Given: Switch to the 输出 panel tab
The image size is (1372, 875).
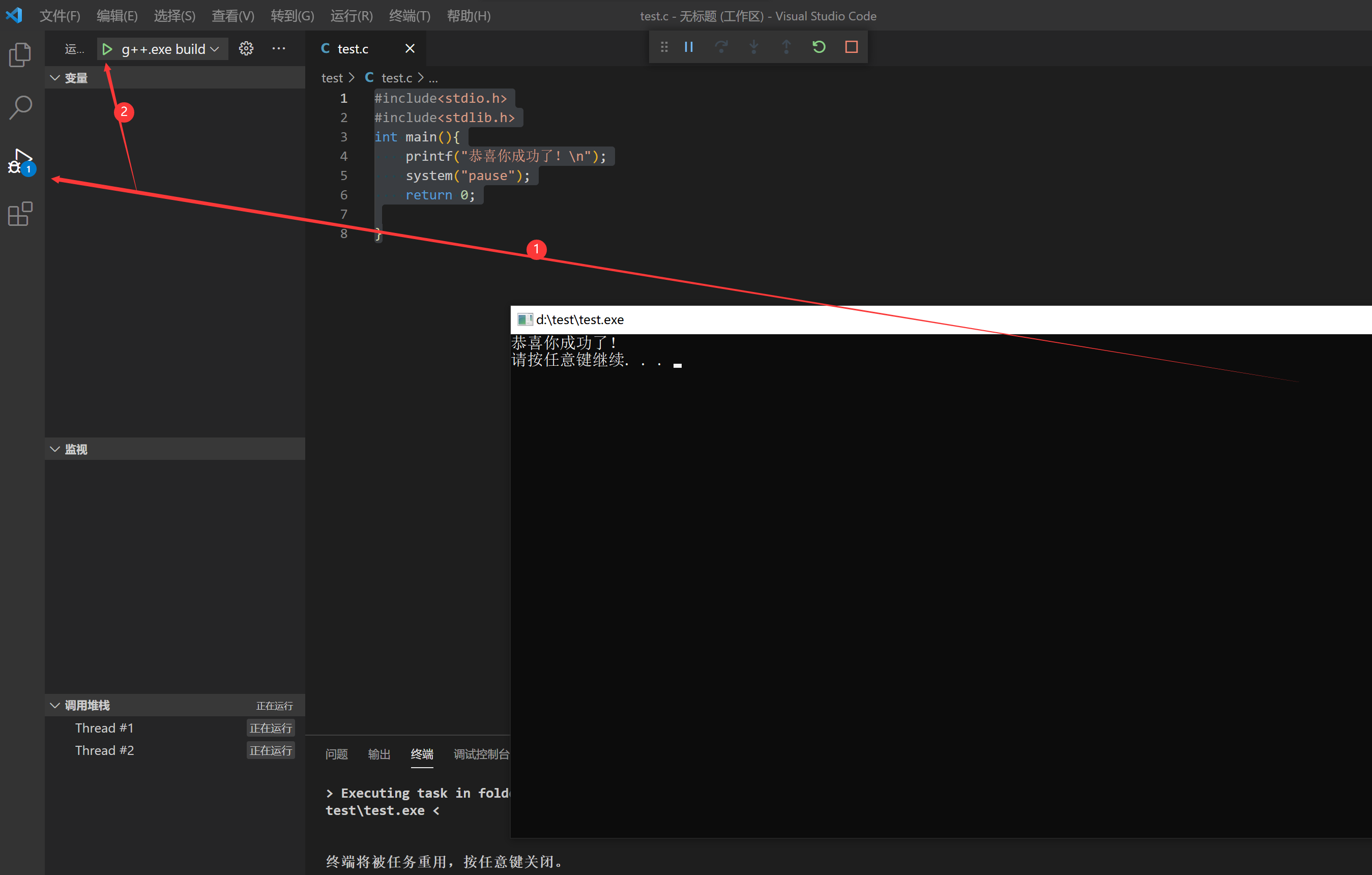Looking at the screenshot, I should click(x=379, y=754).
